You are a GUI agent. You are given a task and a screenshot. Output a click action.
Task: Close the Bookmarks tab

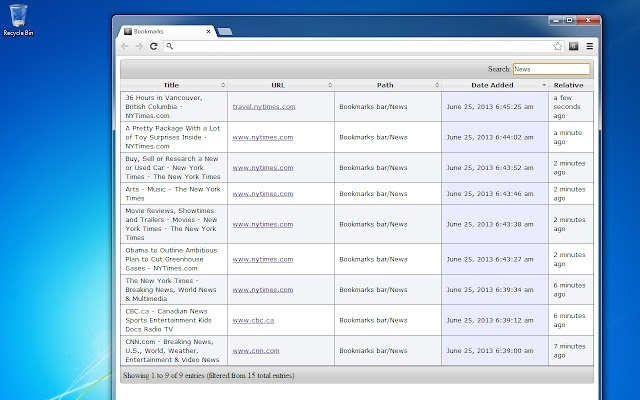(206, 32)
